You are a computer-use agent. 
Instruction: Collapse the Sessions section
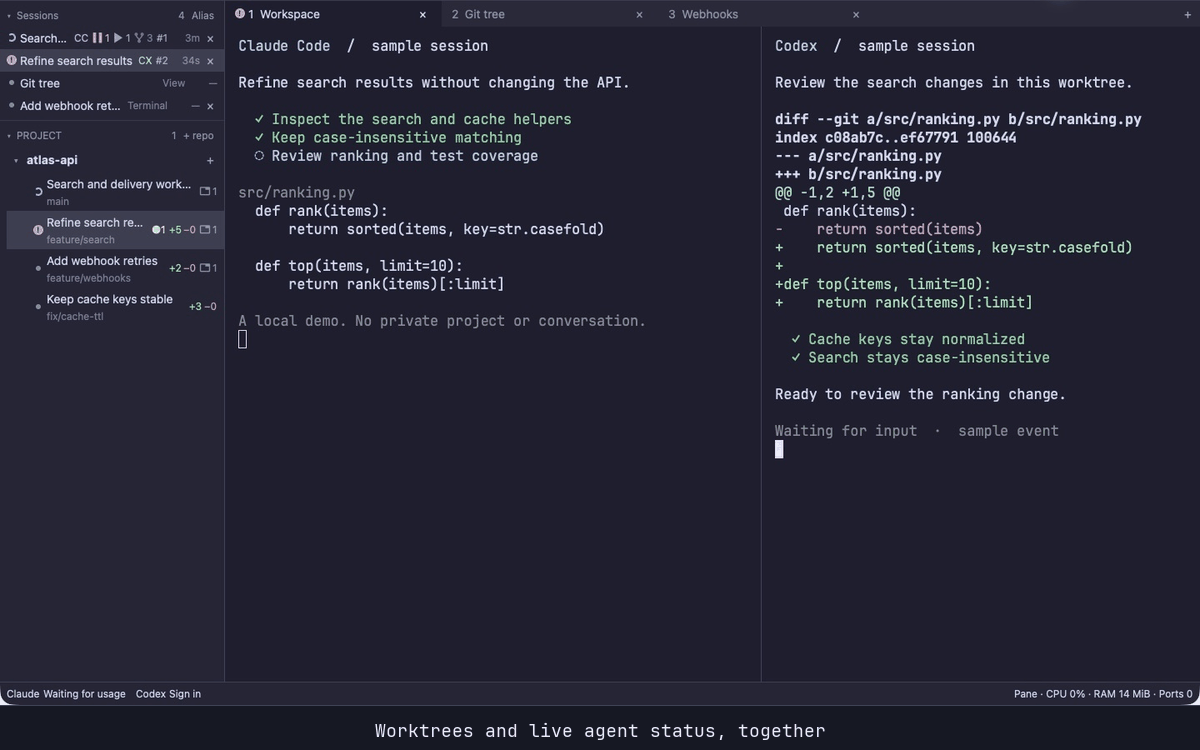click(9, 15)
